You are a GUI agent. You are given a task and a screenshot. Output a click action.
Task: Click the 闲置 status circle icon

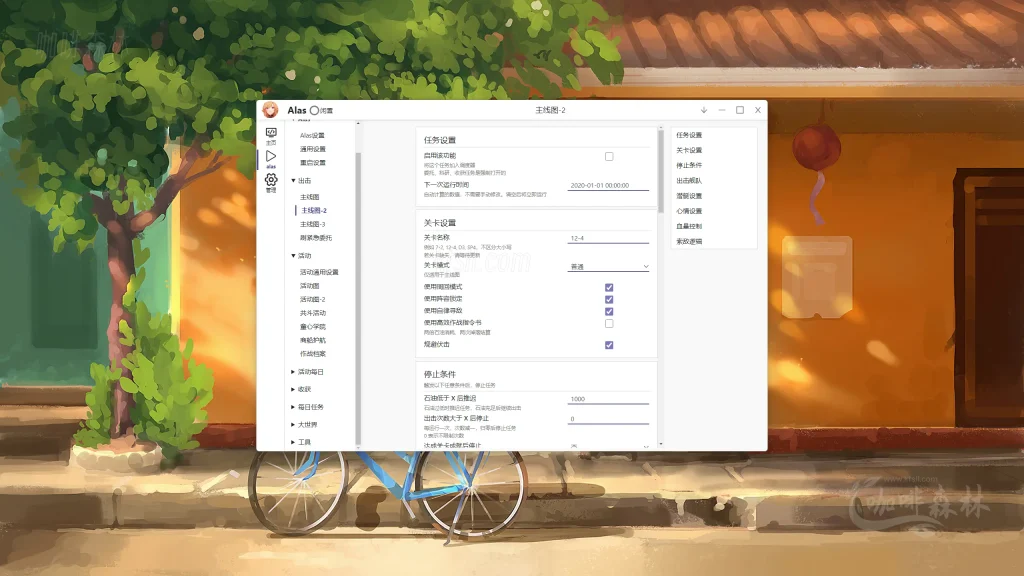click(313, 110)
